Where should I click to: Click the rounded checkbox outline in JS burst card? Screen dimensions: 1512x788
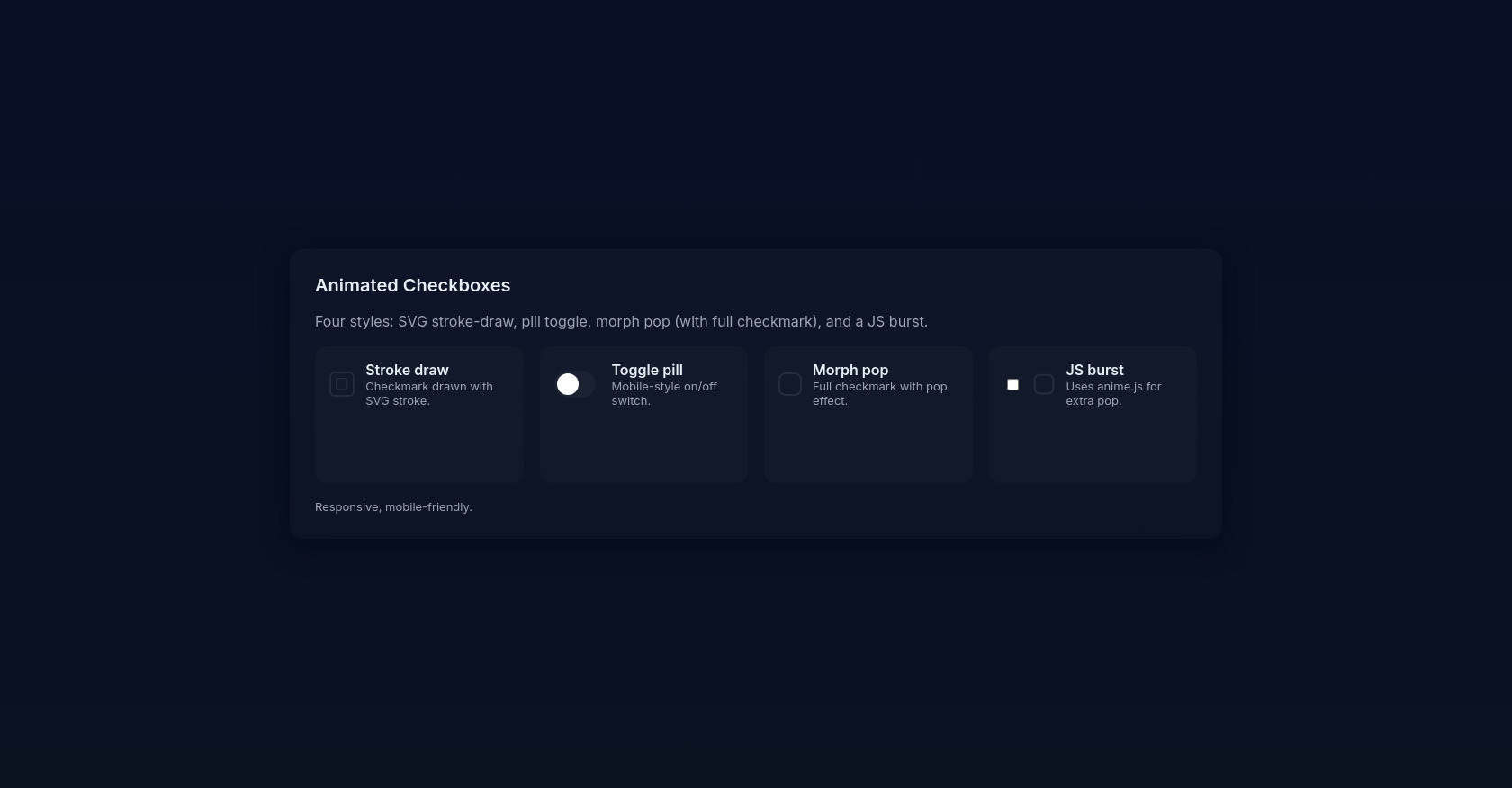coord(1044,384)
